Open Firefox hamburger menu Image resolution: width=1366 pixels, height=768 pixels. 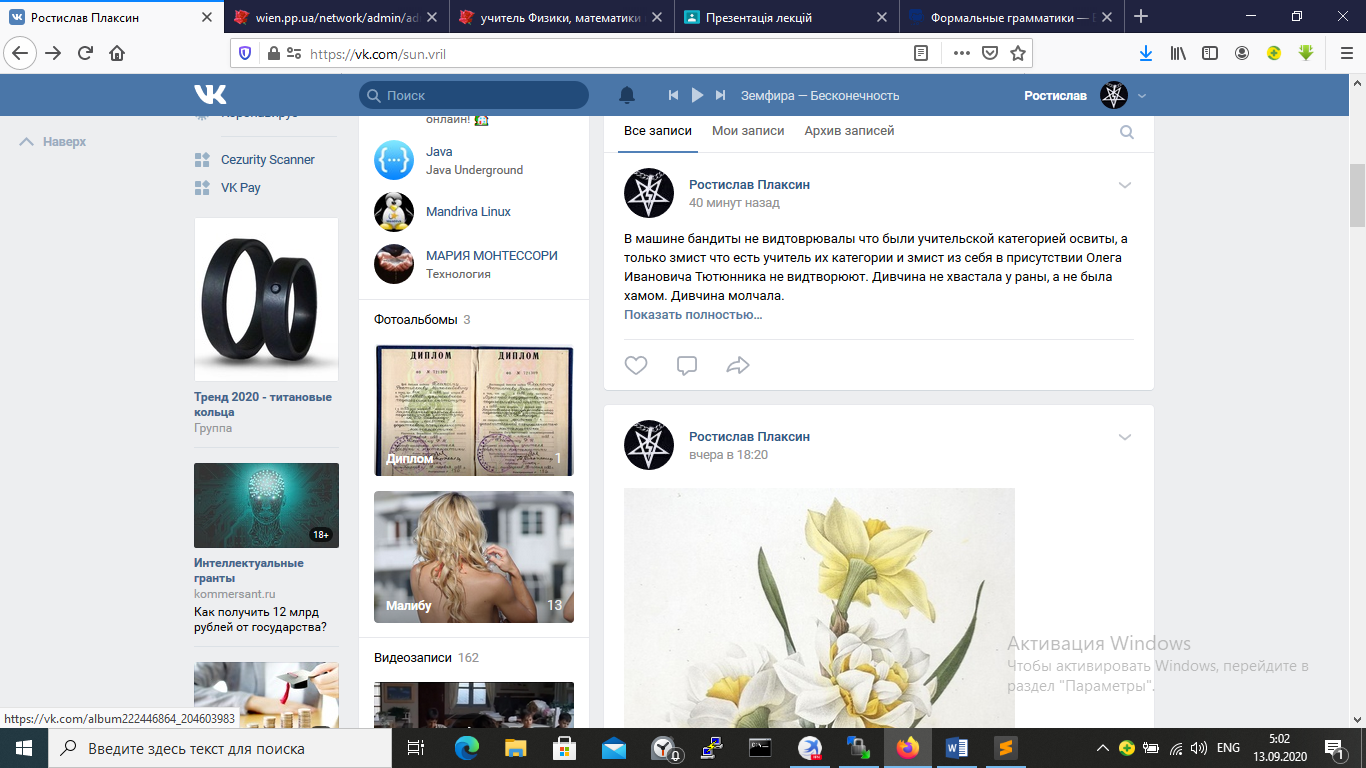[x=1346, y=53]
